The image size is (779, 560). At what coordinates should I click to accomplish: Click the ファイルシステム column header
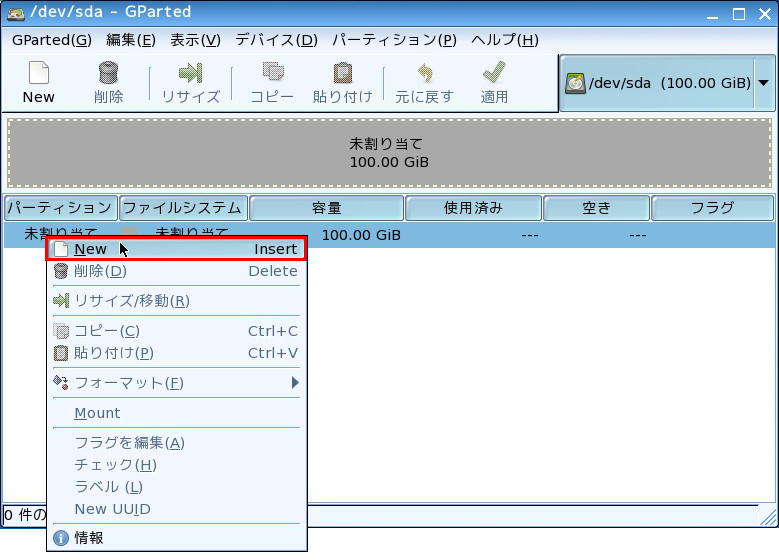(x=183, y=208)
